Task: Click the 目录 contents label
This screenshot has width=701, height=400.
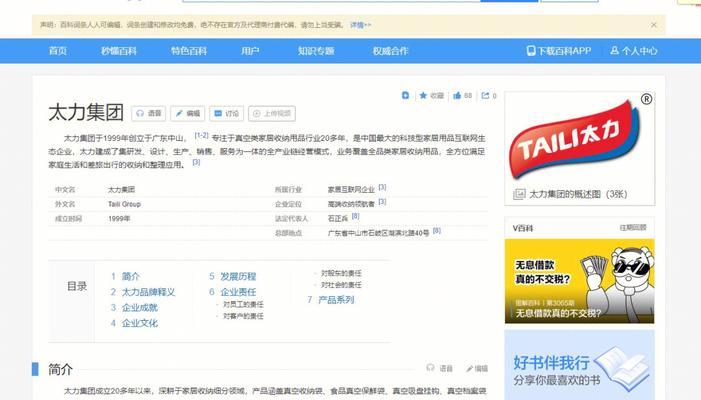Action: click(x=76, y=286)
